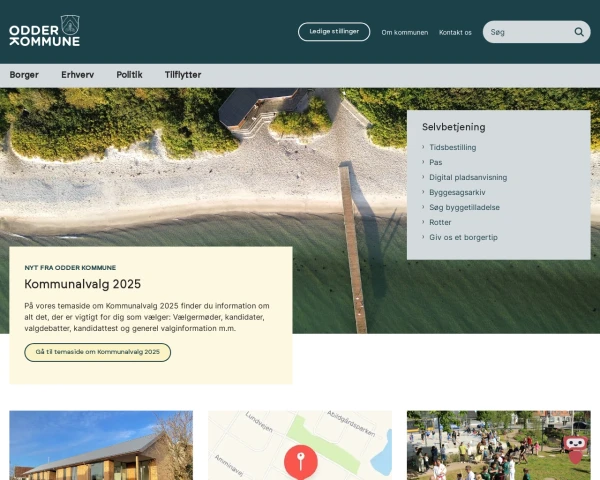Click the arrow next to Byggesagsarkiv
The width and height of the screenshot is (600, 480).
(x=423, y=192)
